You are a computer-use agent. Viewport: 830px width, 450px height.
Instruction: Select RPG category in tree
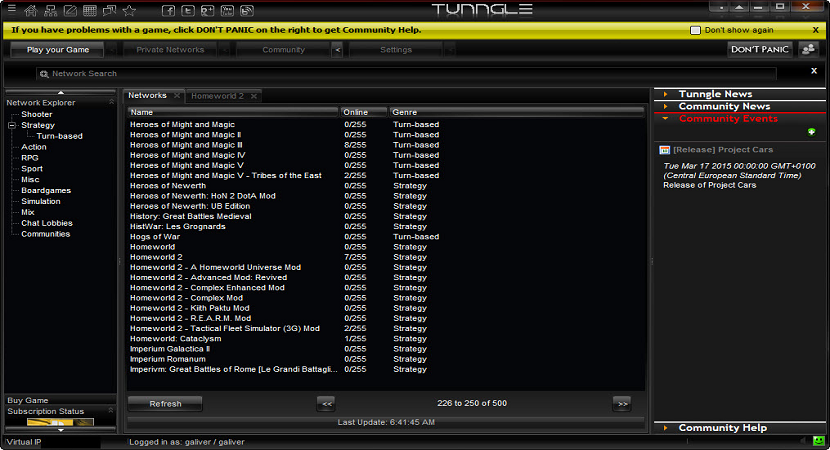click(x=30, y=158)
